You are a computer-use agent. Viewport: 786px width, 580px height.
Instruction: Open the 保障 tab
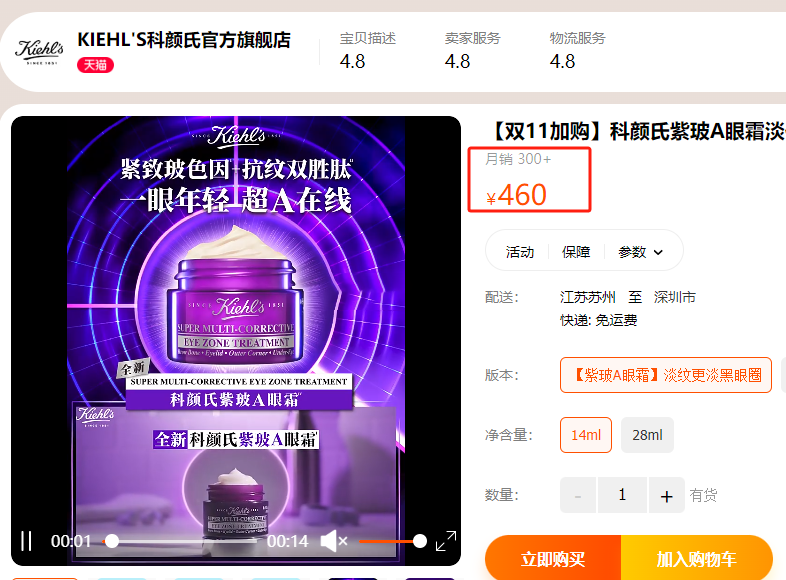[576, 252]
